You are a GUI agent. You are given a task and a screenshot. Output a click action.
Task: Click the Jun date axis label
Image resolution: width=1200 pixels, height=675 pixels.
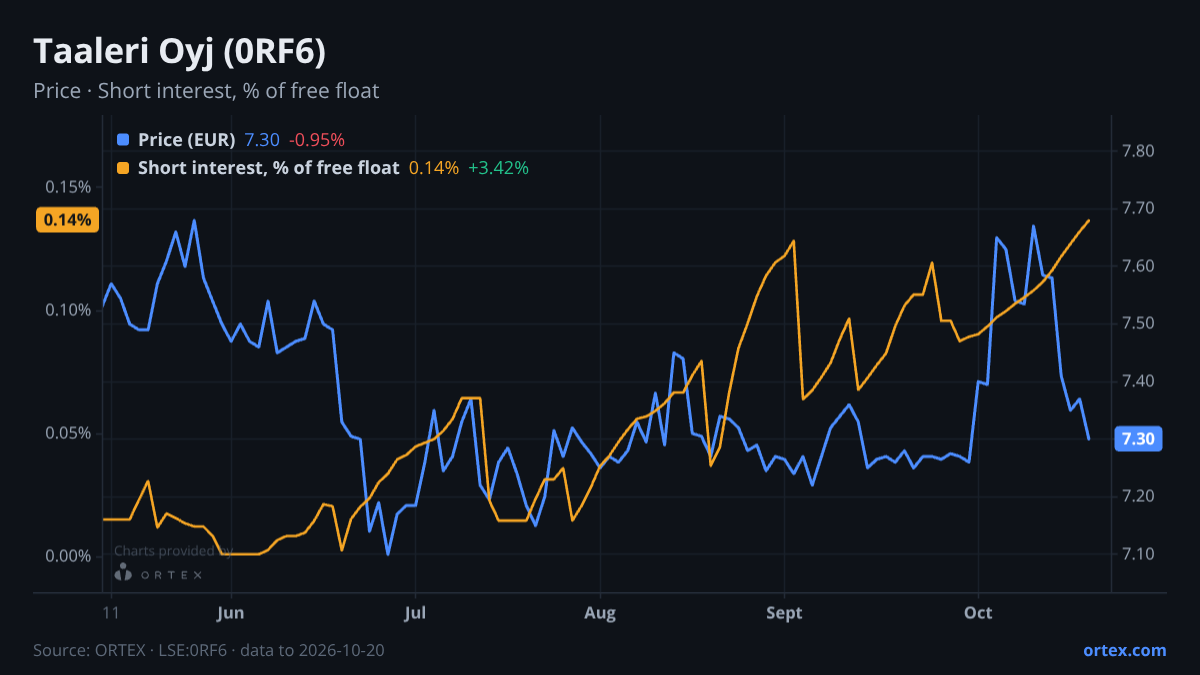[231, 613]
